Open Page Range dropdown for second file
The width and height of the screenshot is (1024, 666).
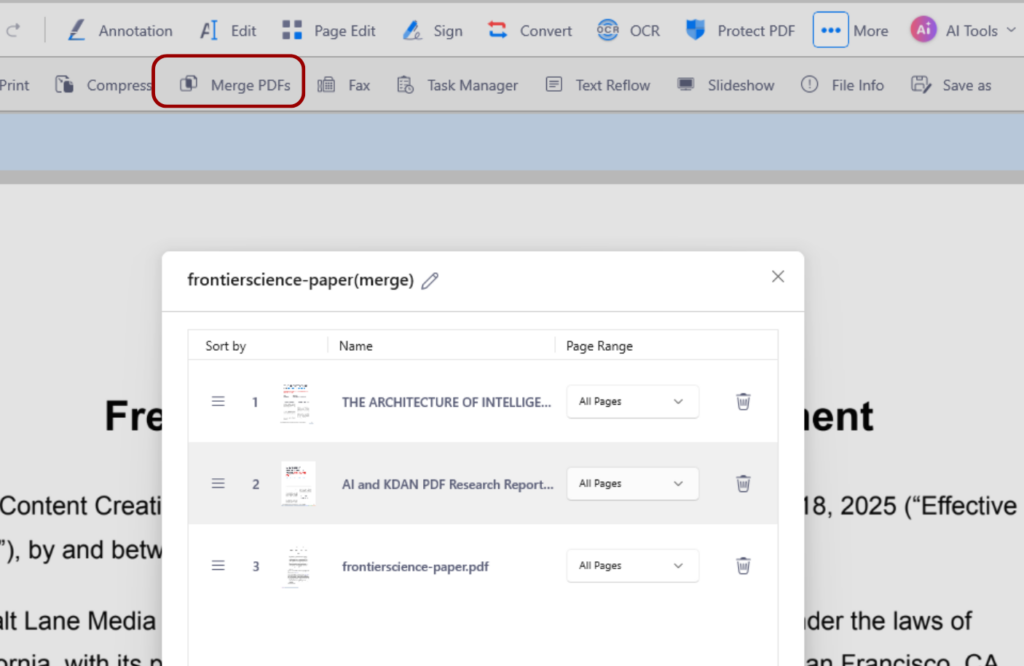632,483
